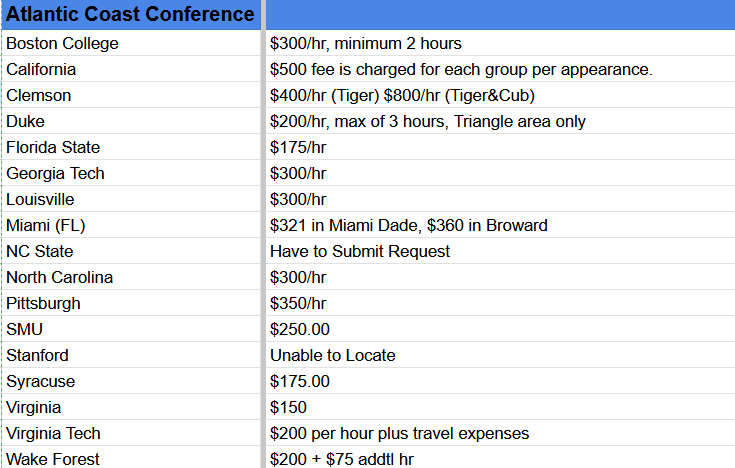
Task: Select the Wake Forest $200 + $75 cell
Action: coord(500,458)
